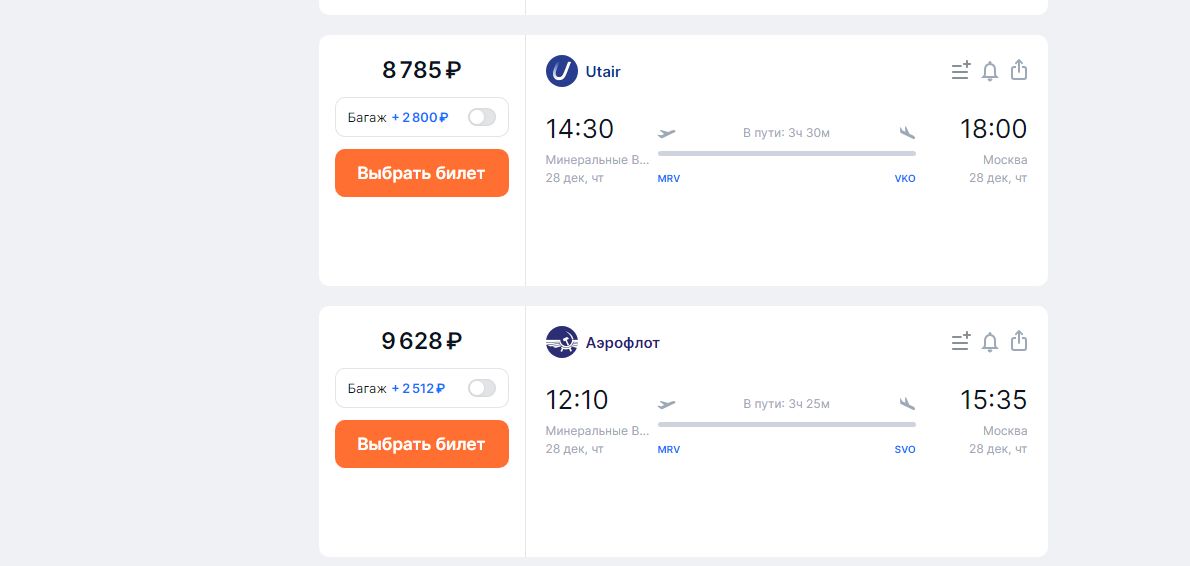
Task: Choose the 9 628₽ Аэрофлот ticket
Action: 421,444
